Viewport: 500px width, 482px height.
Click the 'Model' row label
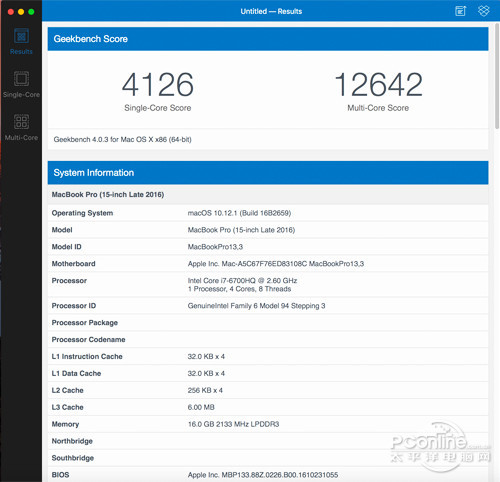62,230
